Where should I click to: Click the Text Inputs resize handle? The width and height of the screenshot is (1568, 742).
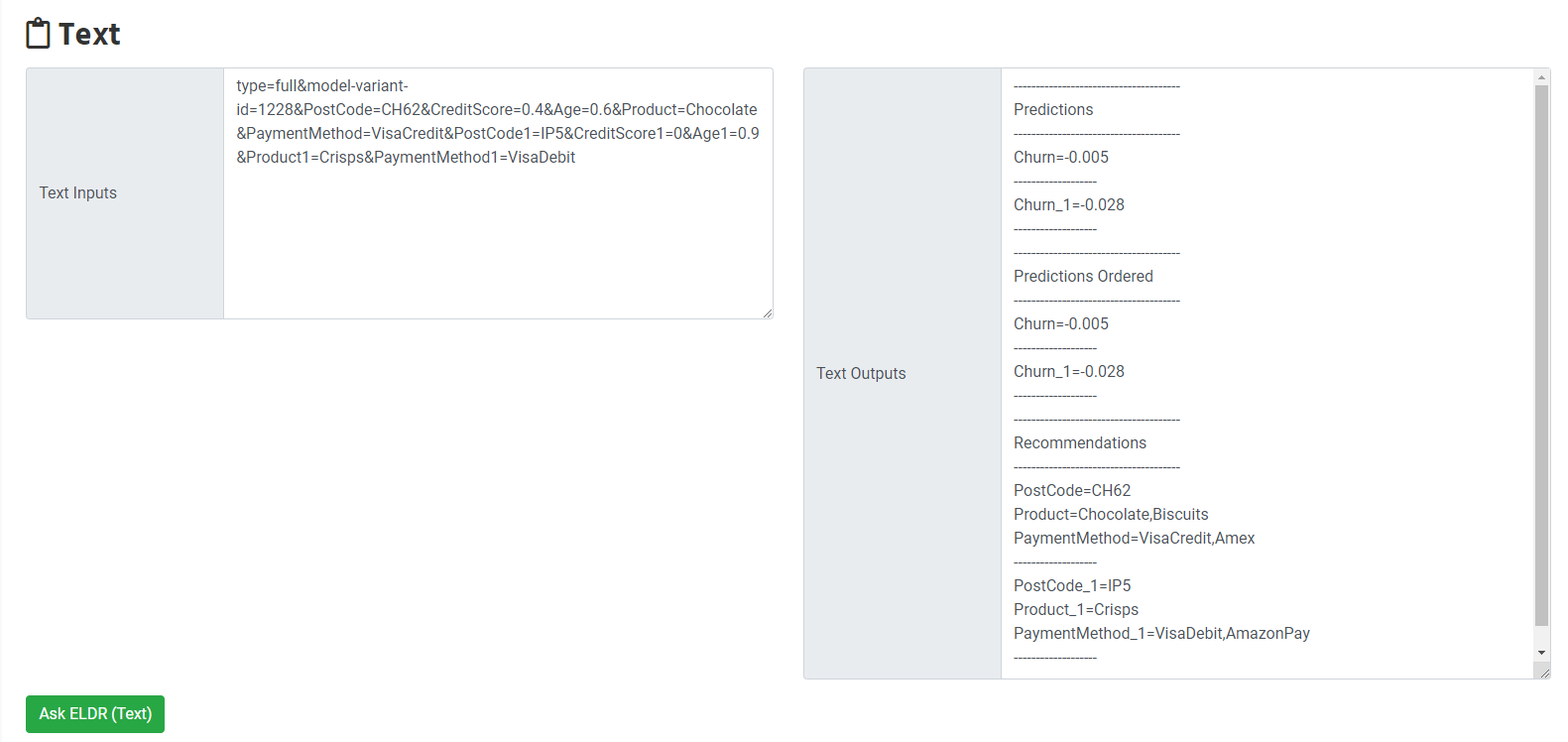pyautogui.click(x=768, y=312)
